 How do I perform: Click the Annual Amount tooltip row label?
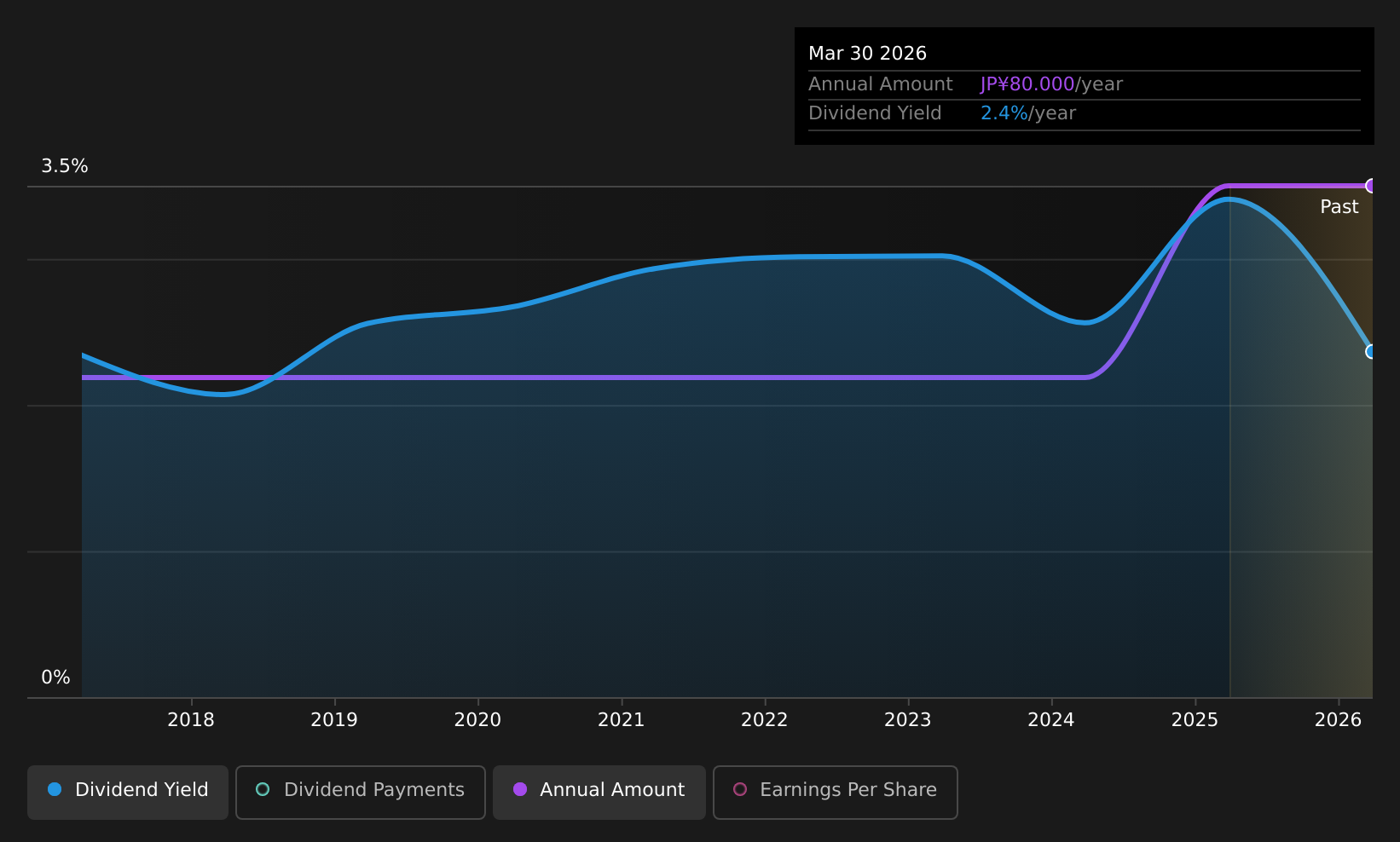pyautogui.click(x=881, y=84)
